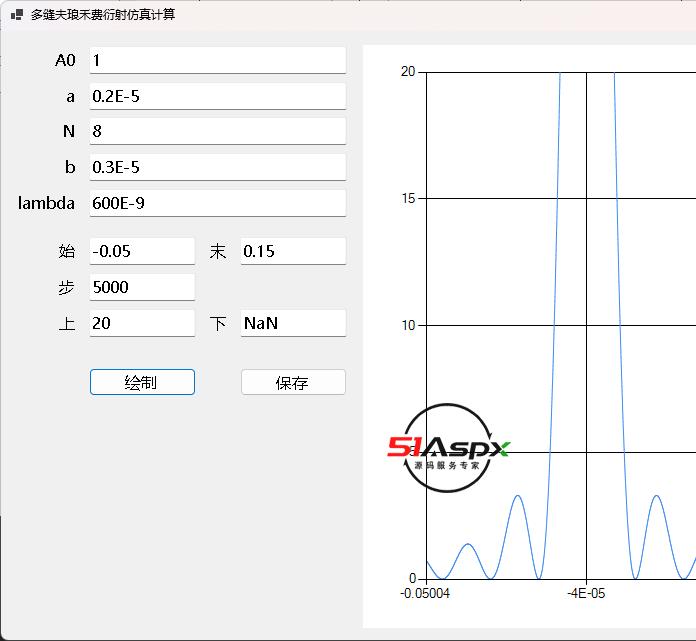Screen dimensions: 696x641
Task: Click the 步 step count field
Action: point(142,287)
